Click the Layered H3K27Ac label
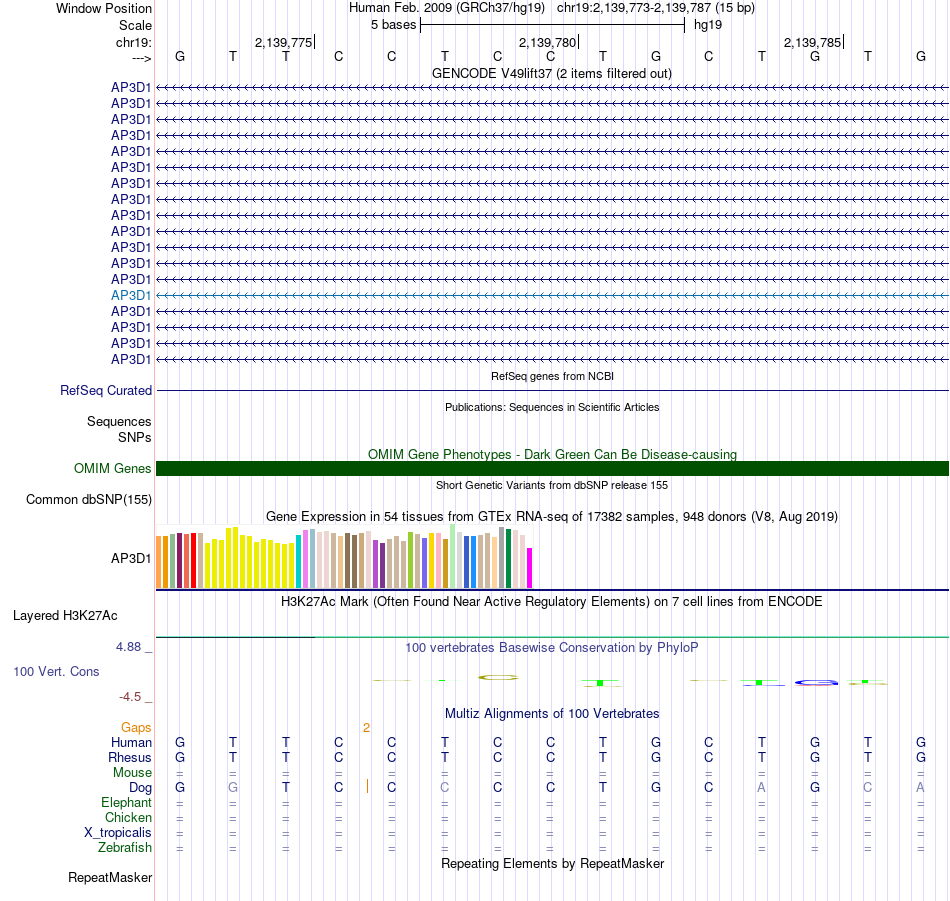This screenshot has height=901, width=950. coord(65,616)
